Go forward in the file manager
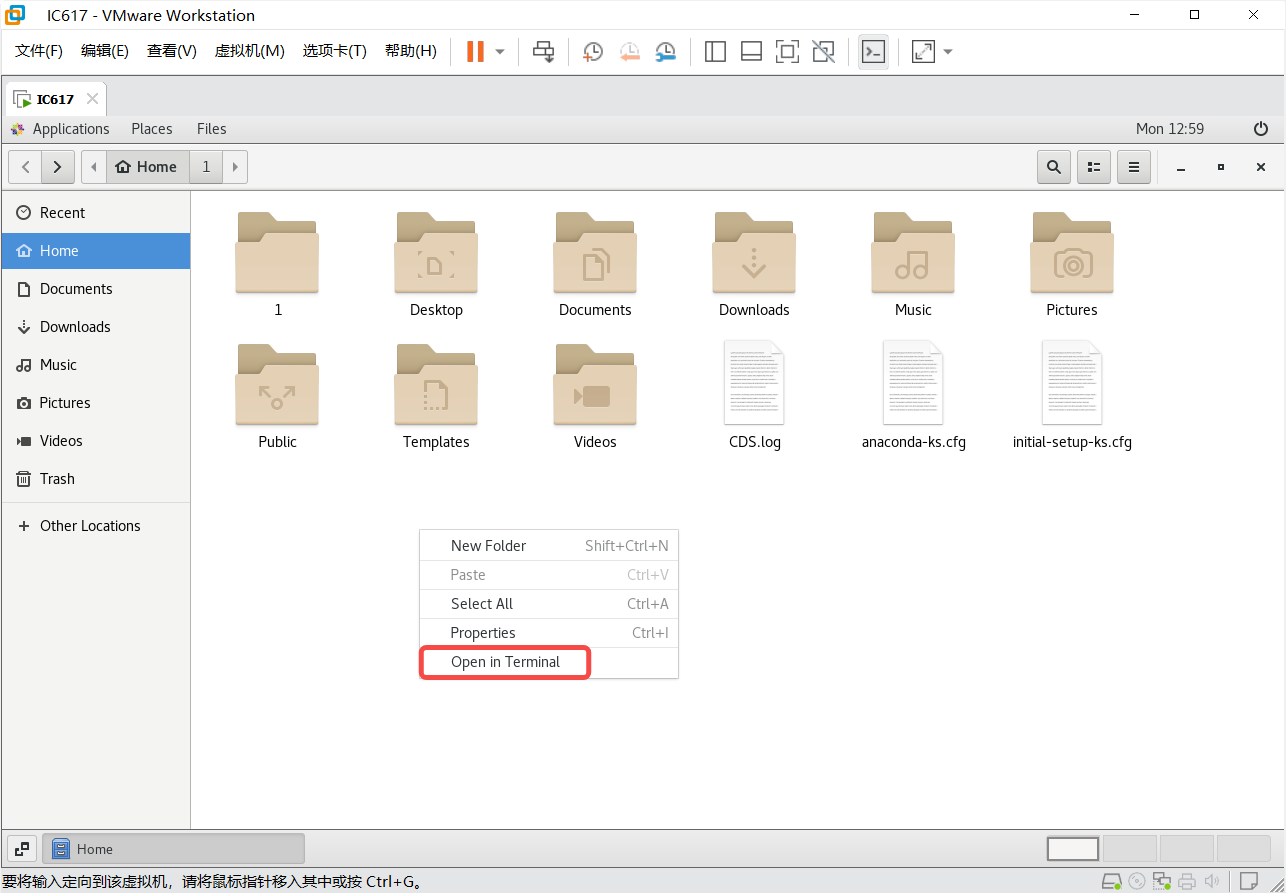The width and height of the screenshot is (1286, 893). tap(58, 167)
